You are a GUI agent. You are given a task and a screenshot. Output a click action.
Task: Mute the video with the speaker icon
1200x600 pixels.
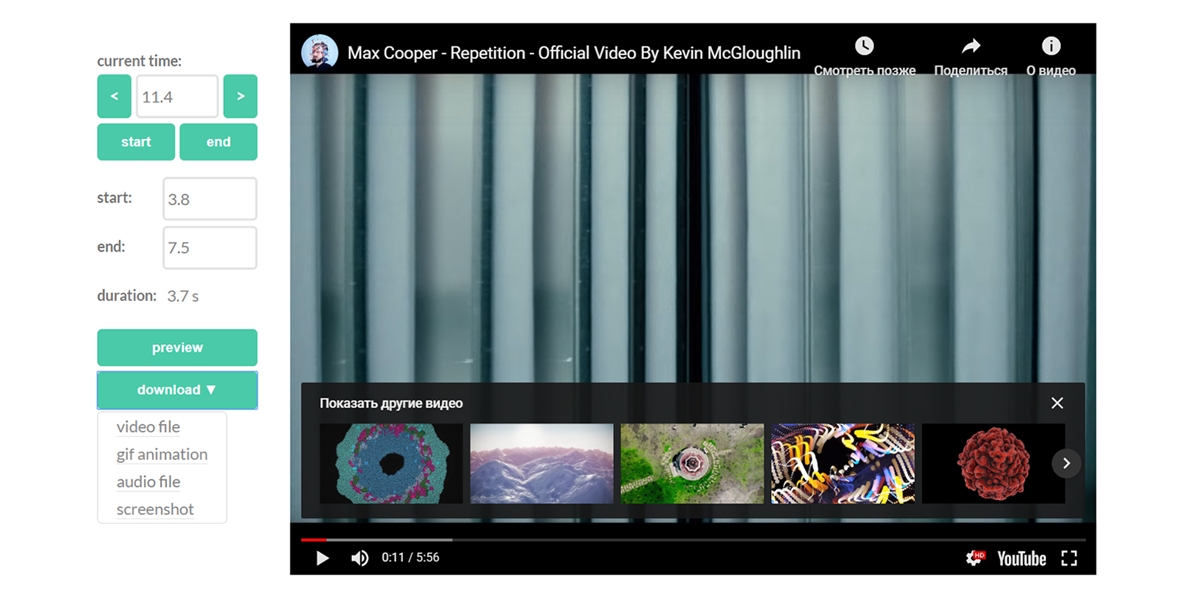pos(359,558)
